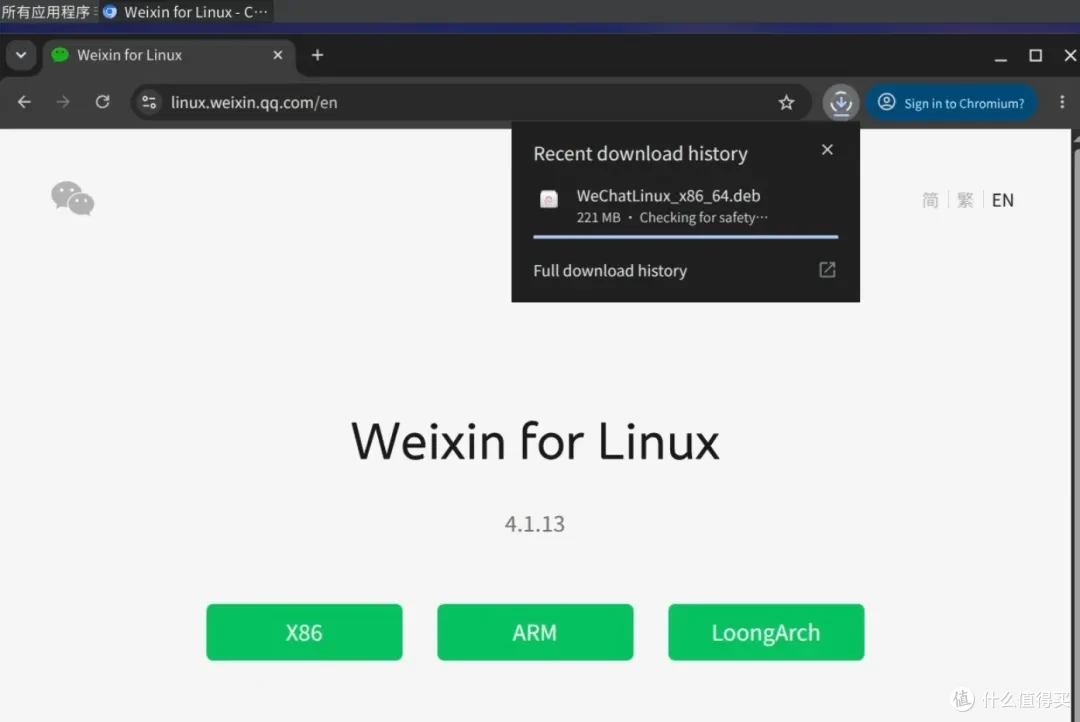Click Sign in to Chromium button
1080x722 pixels.
pyautogui.click(x=951, y=103)
